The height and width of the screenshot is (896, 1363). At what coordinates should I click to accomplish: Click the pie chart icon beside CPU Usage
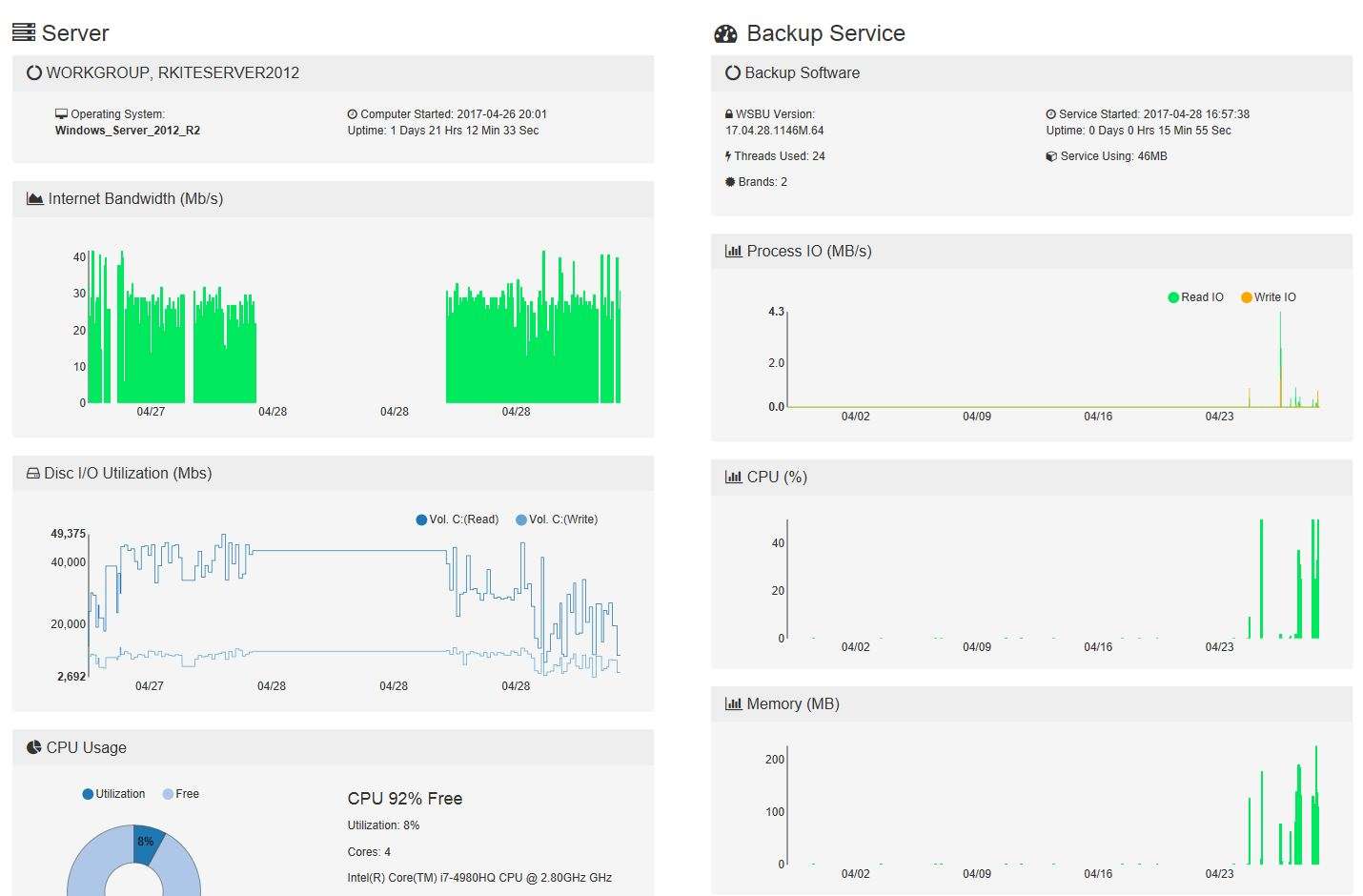(x=34, y=747)
